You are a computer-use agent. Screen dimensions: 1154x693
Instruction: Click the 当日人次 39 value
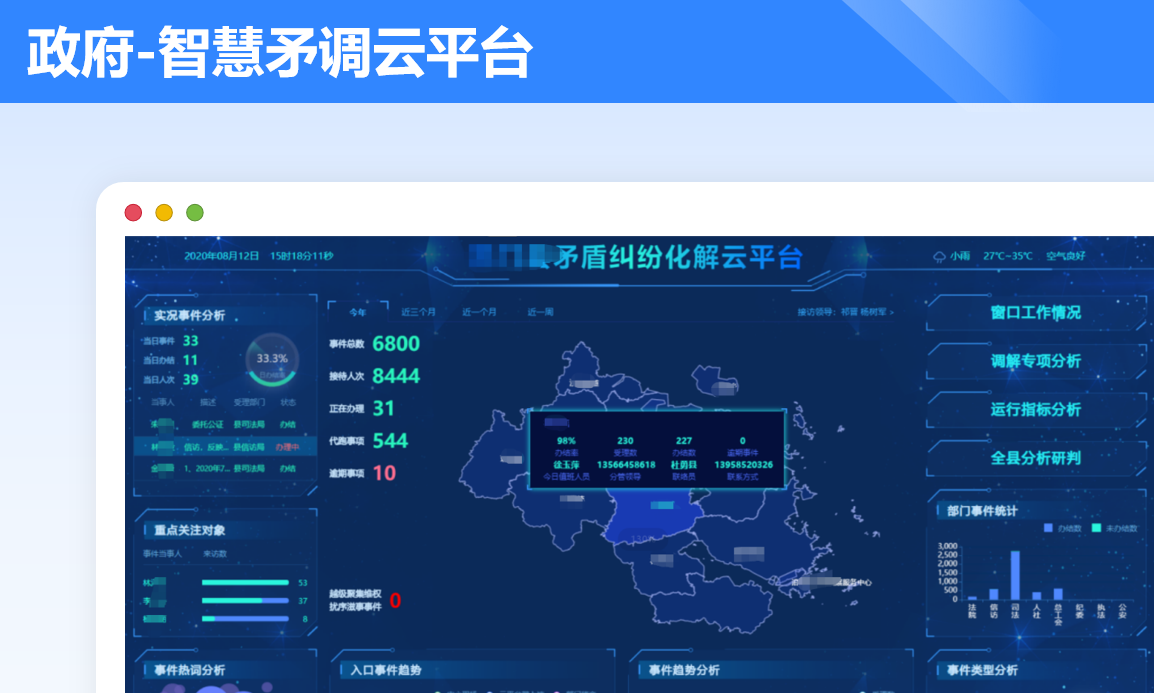(191, 380)
